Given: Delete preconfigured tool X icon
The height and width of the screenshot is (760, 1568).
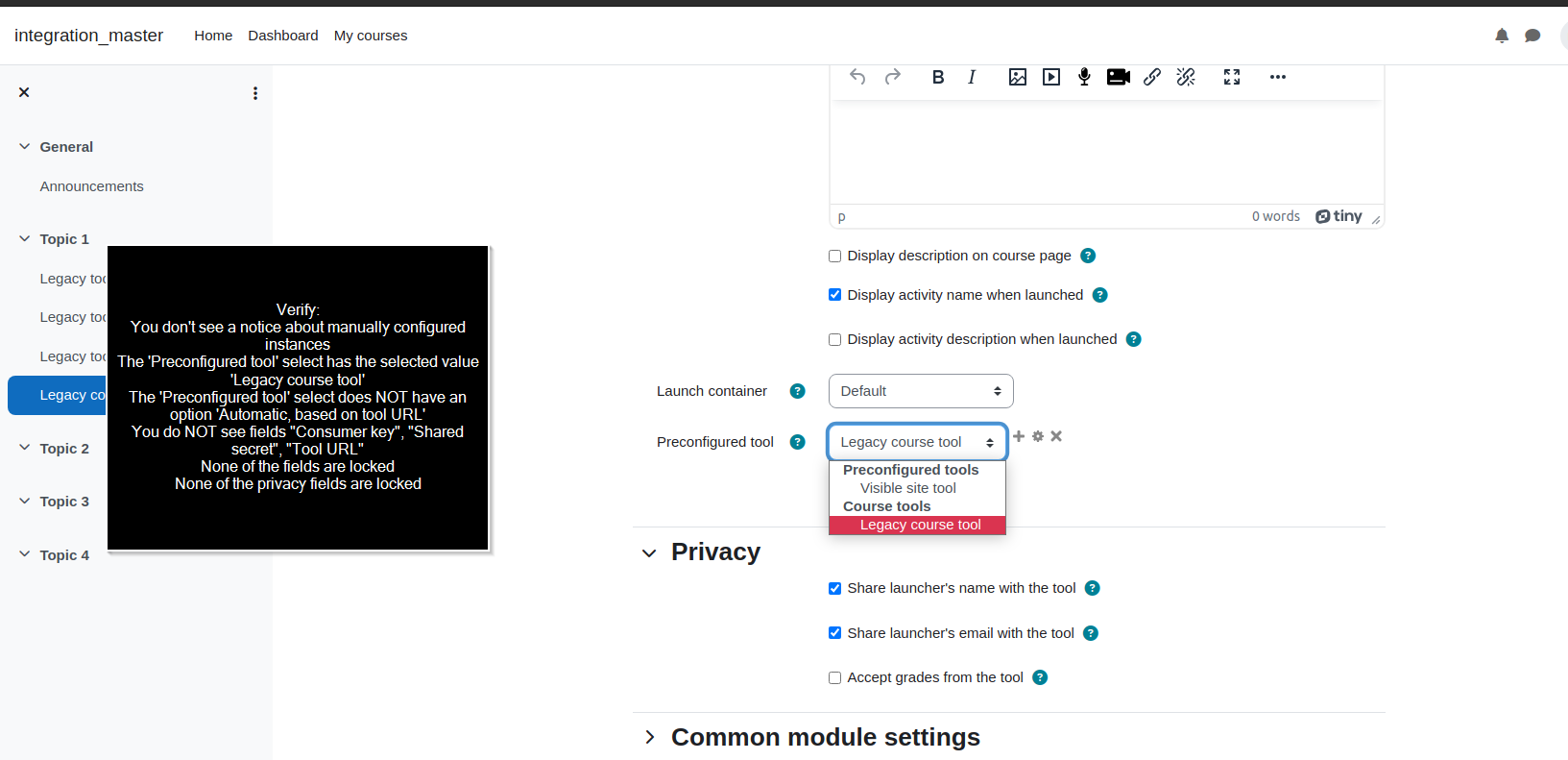Looking at the screenshot, I should 1056,436.
